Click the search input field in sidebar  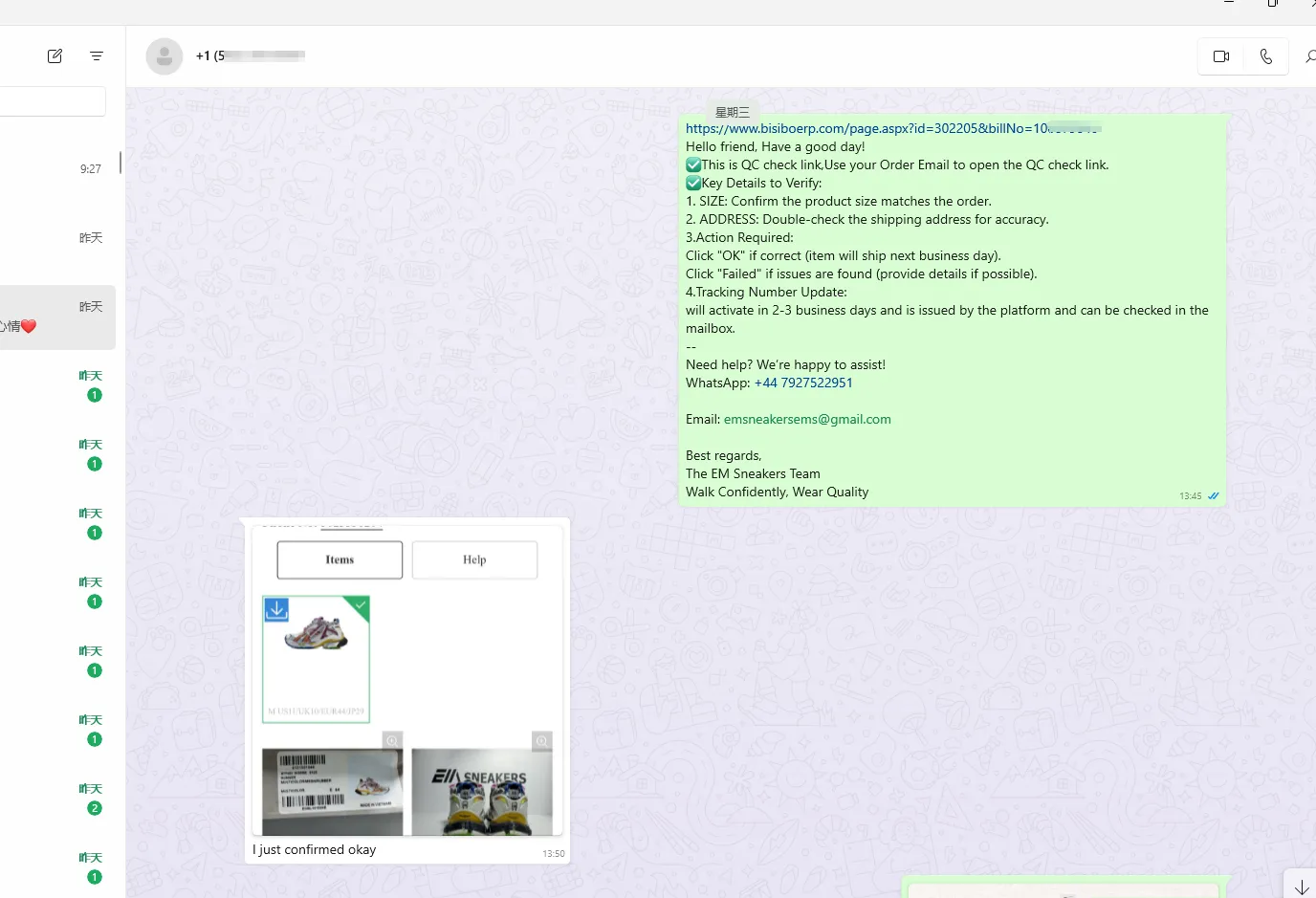tap(52, 101)
